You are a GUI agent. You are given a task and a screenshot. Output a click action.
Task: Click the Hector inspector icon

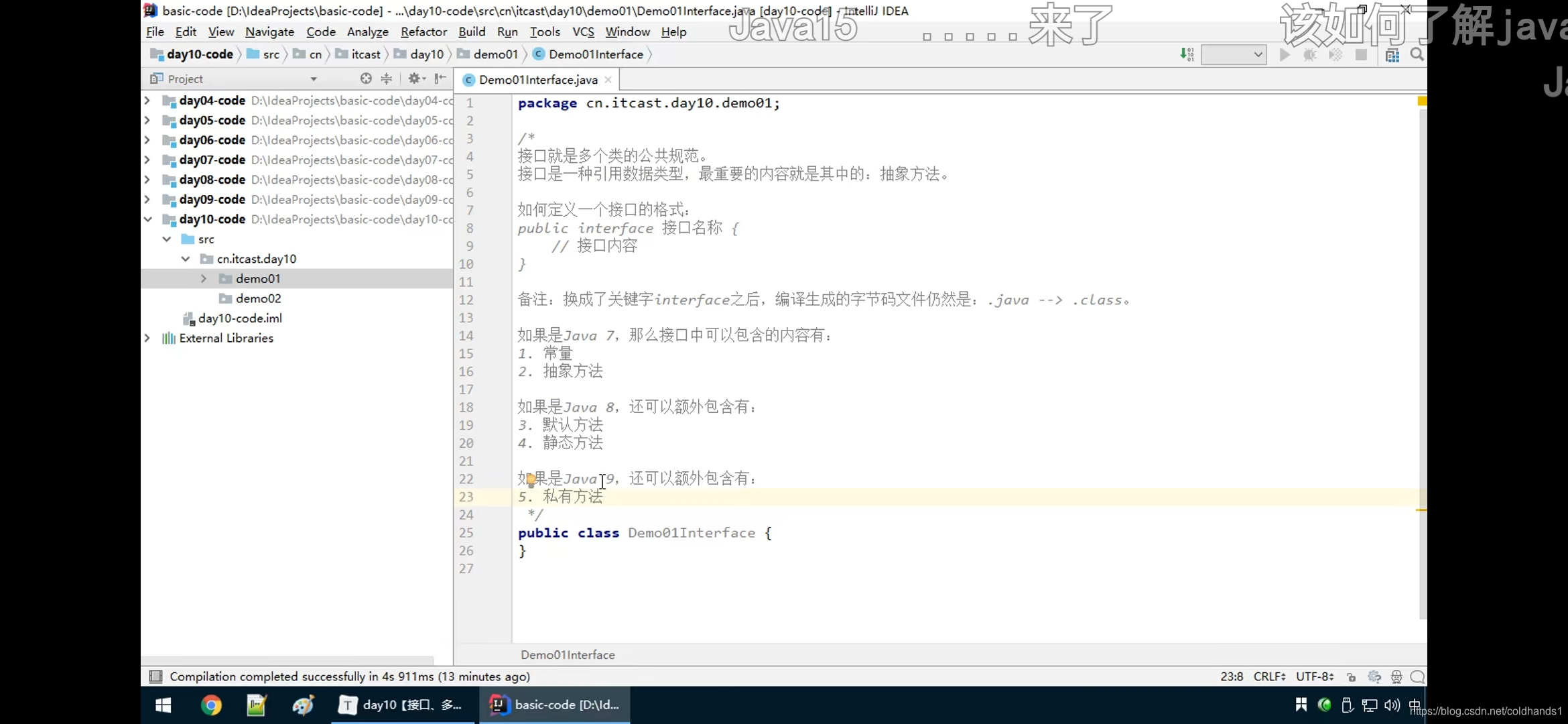coord(1396,677)
